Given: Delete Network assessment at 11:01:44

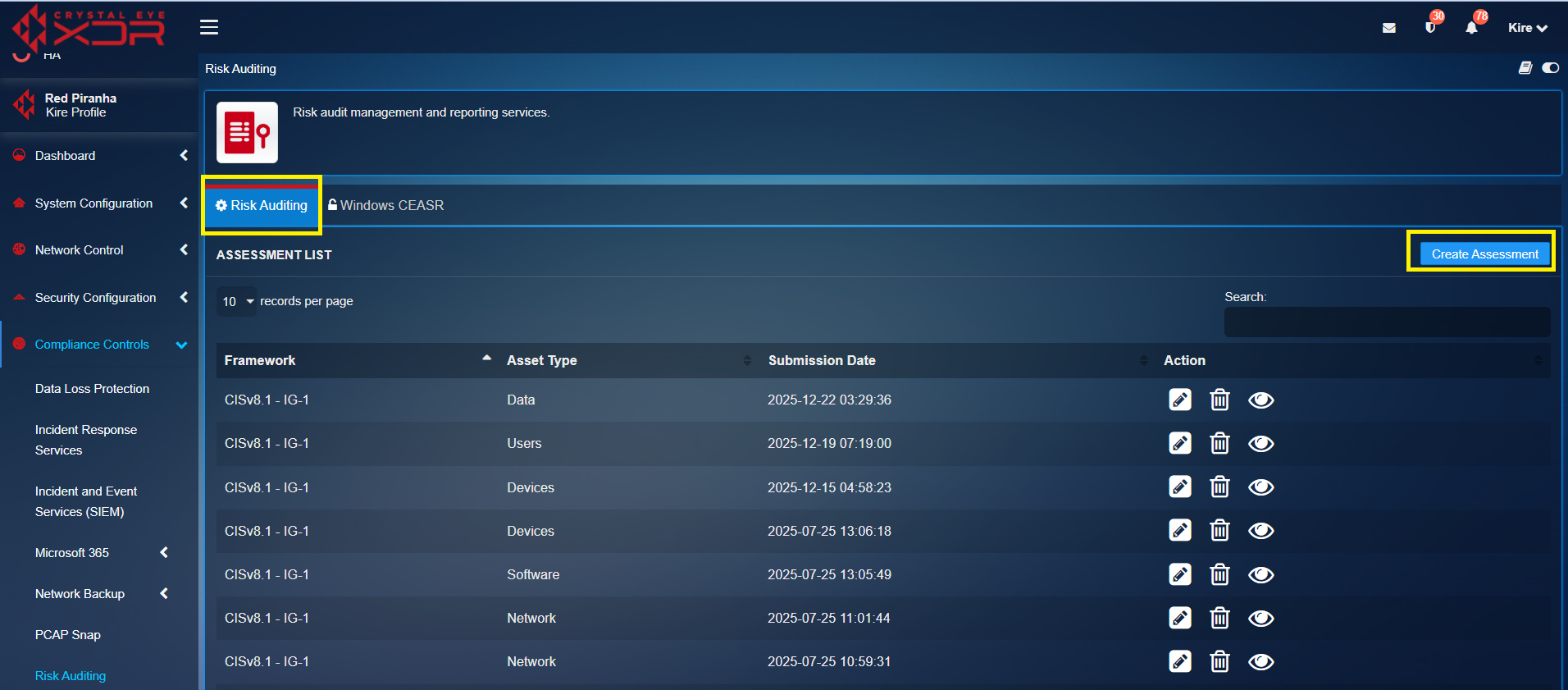Looking at the screenshot, I should pyautogui.click(x=1219, y=618).
